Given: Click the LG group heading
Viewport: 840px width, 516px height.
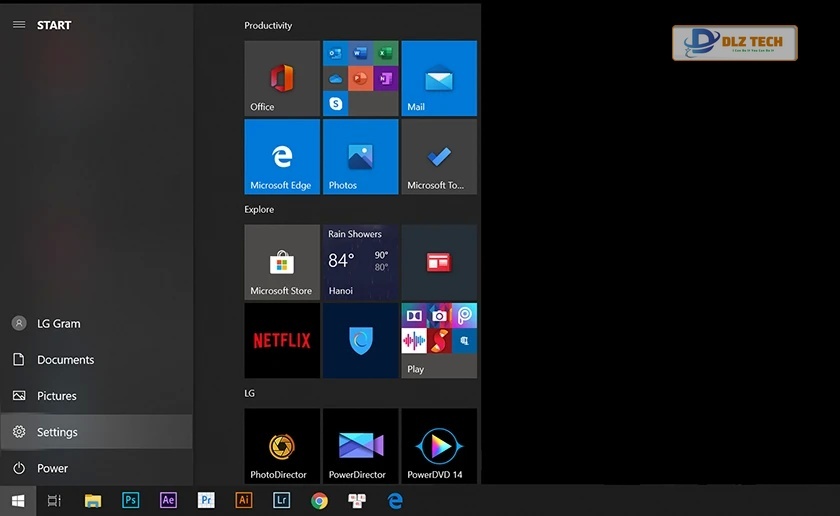Looking at the screenshot, I should tap(250, 393).
